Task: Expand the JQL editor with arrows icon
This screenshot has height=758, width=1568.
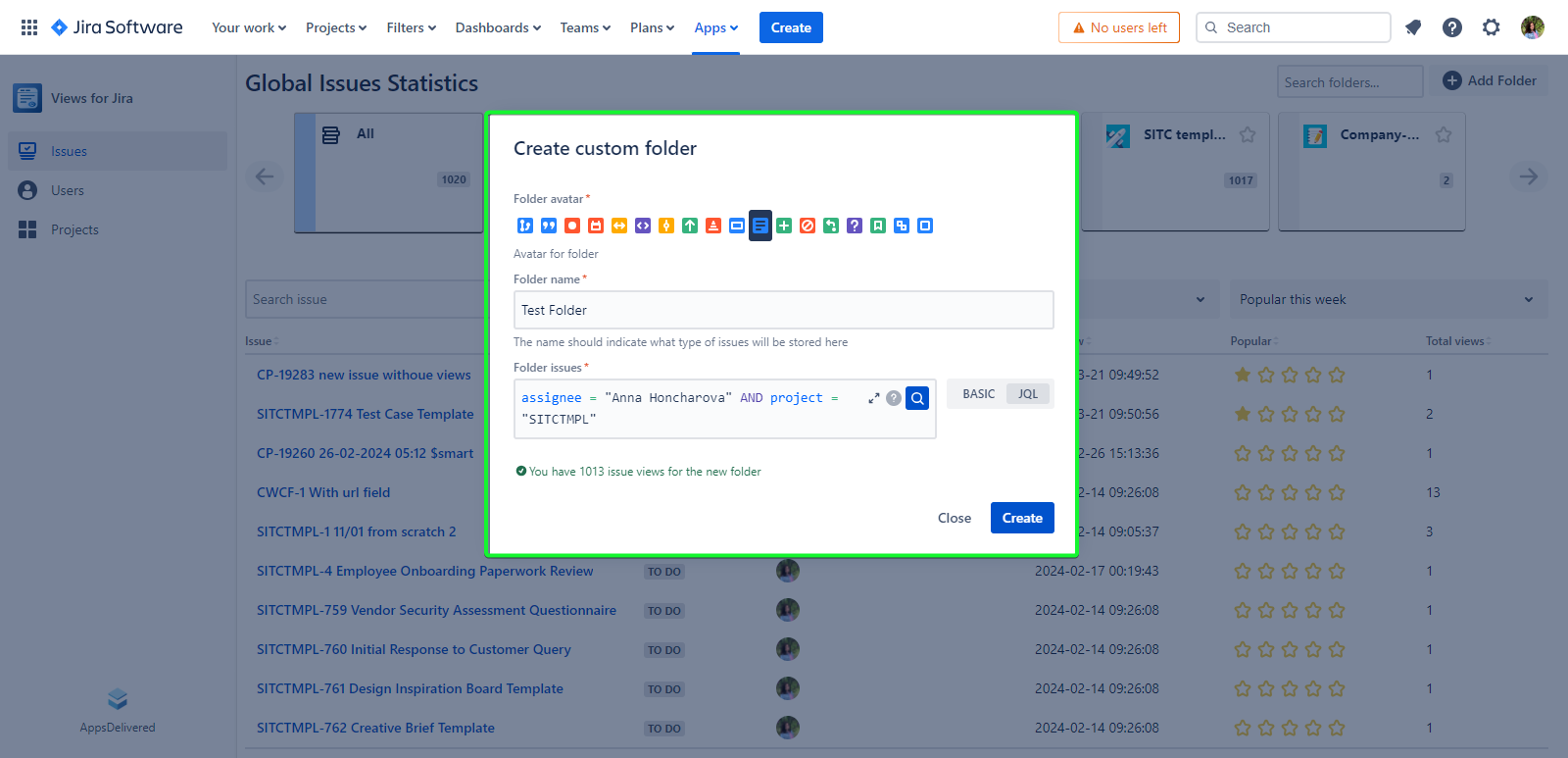Action: 873,398
